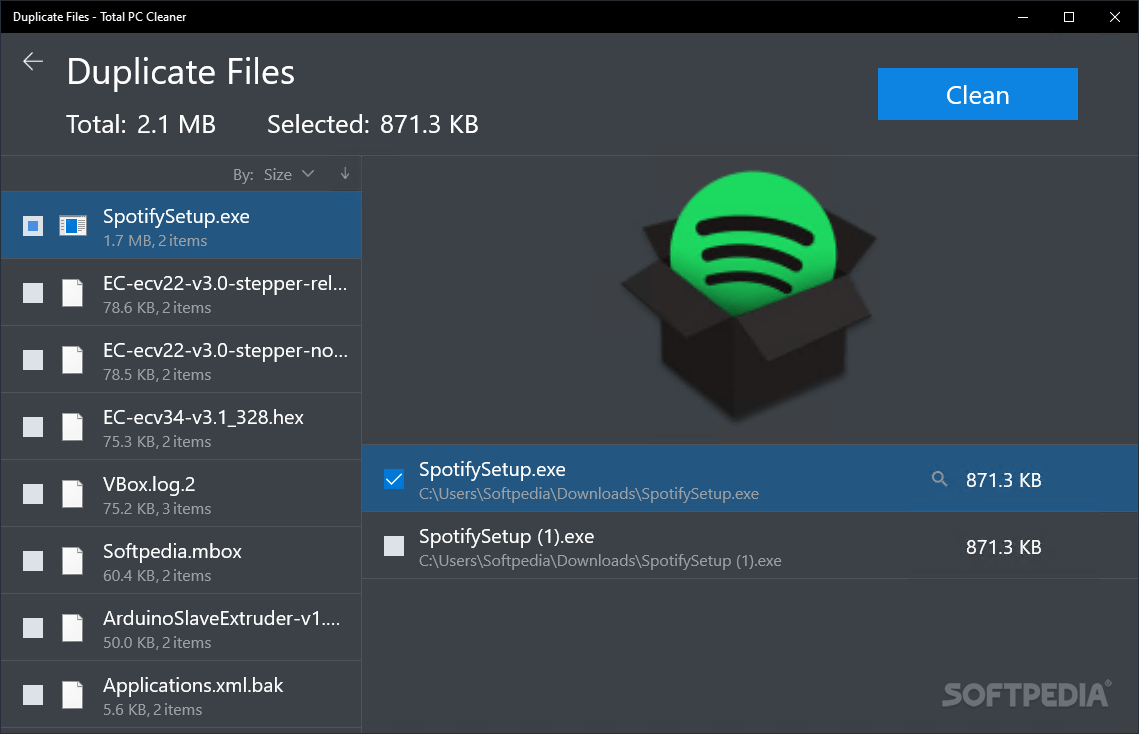
Task: Click file icon of EC-ecv22-v3.0-stepper-rel
Action: (73, 293)
